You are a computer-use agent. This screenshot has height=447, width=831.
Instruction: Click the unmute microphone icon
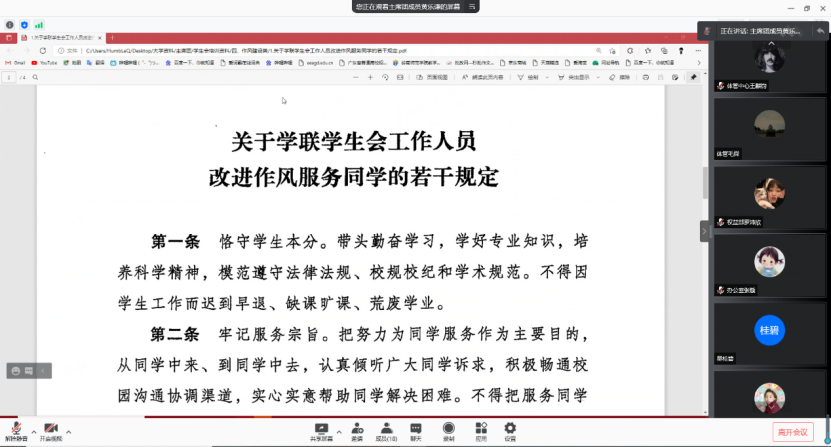click(15, 427)
